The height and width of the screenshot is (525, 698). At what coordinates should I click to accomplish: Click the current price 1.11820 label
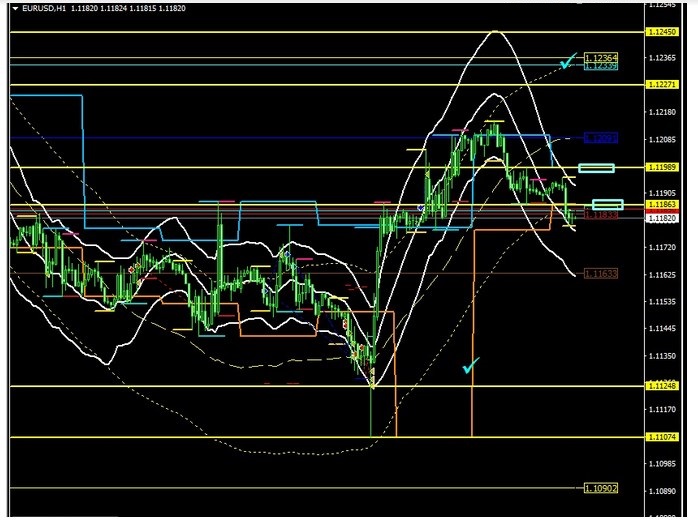[x=666, y=216]
